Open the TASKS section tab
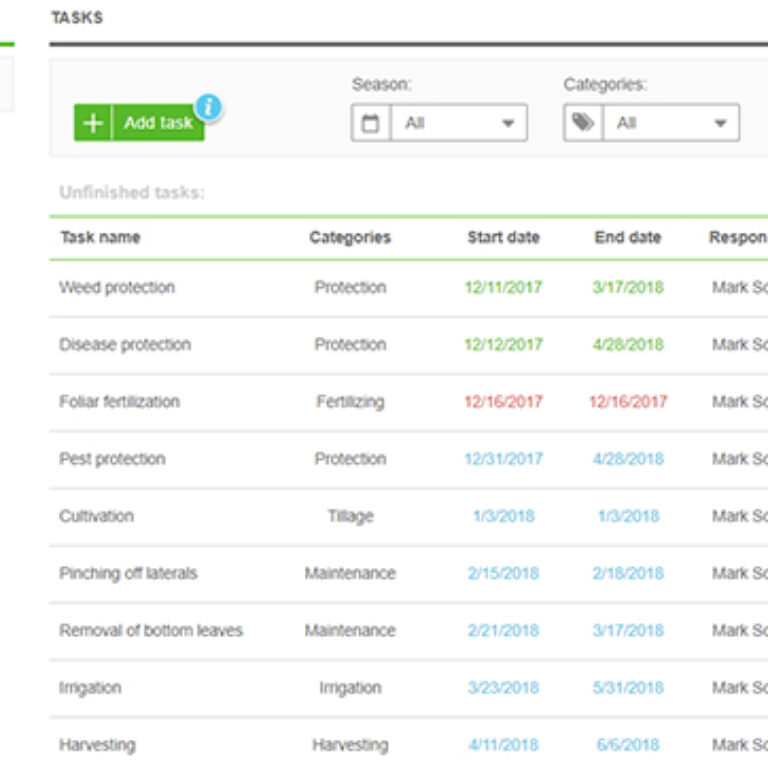Image resolution: width=768 pixels, height=768 pixels. [77, 18]
